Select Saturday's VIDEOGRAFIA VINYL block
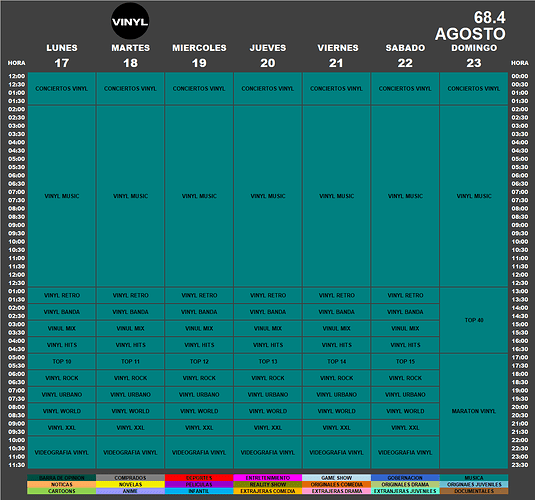This screenshot has height=500, width=535. click(x=405, y=453)
